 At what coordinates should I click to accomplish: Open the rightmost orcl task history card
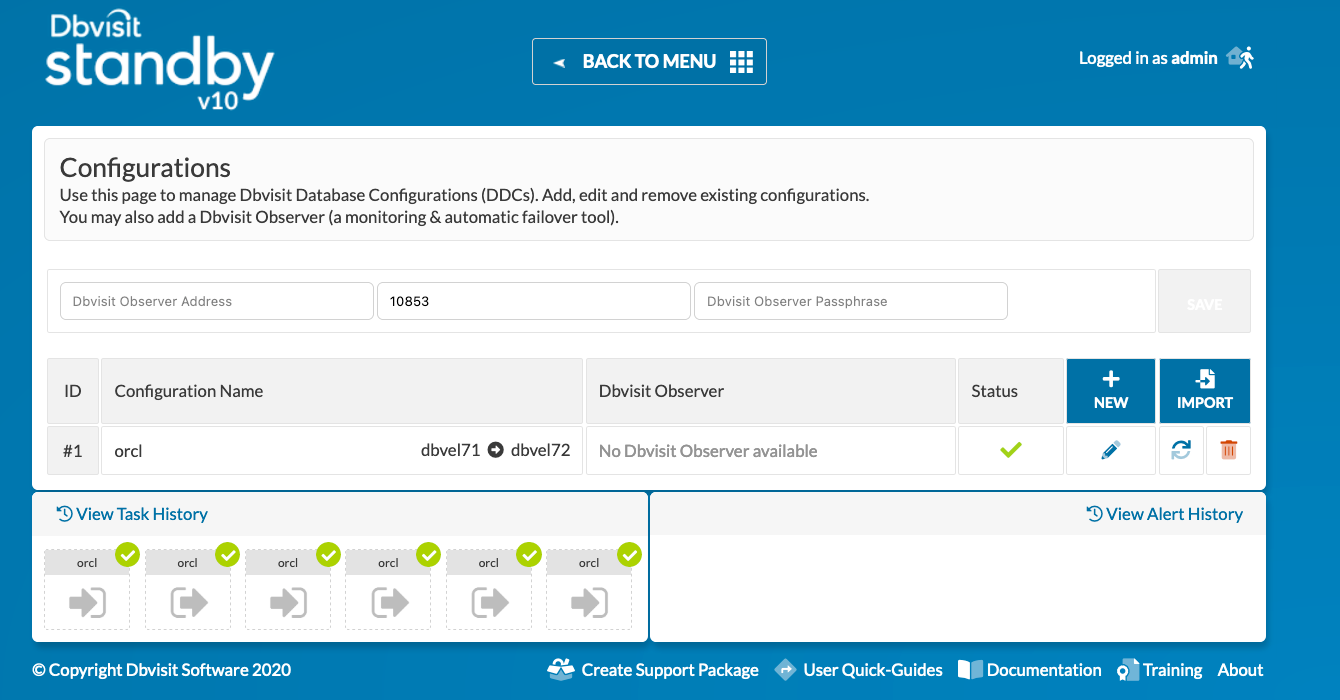589,589
